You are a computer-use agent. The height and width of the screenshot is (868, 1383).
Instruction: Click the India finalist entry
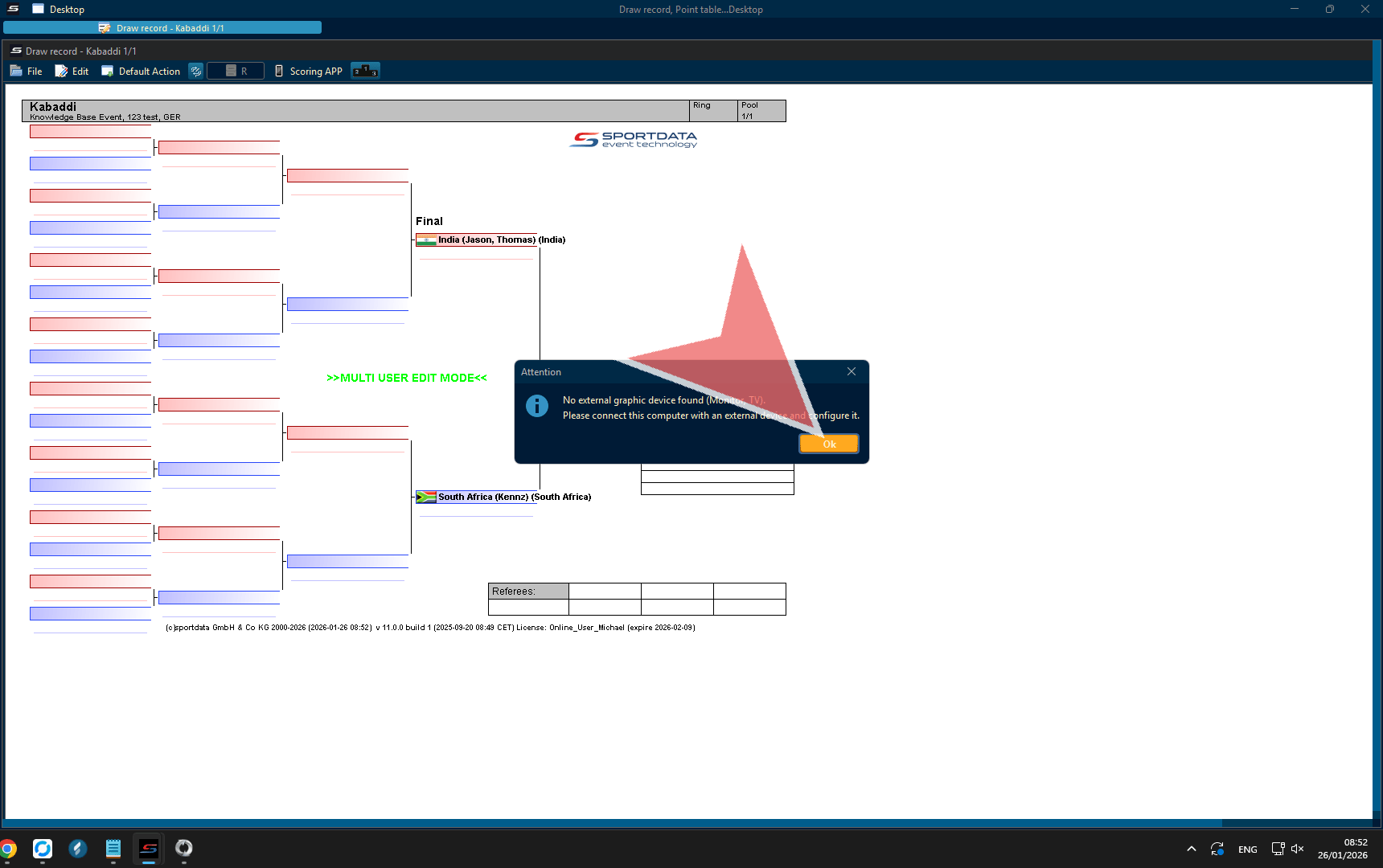[490, 240]
